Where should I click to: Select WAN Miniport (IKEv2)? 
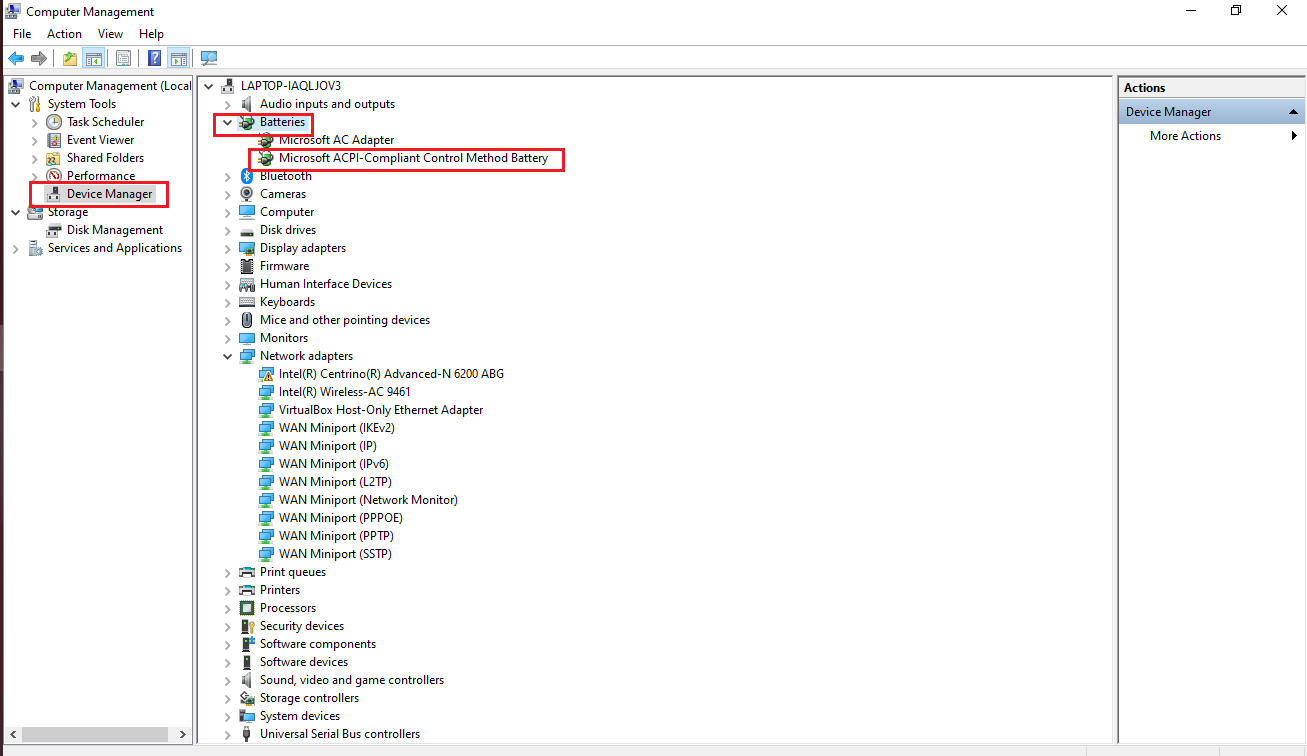pos(336,428)
